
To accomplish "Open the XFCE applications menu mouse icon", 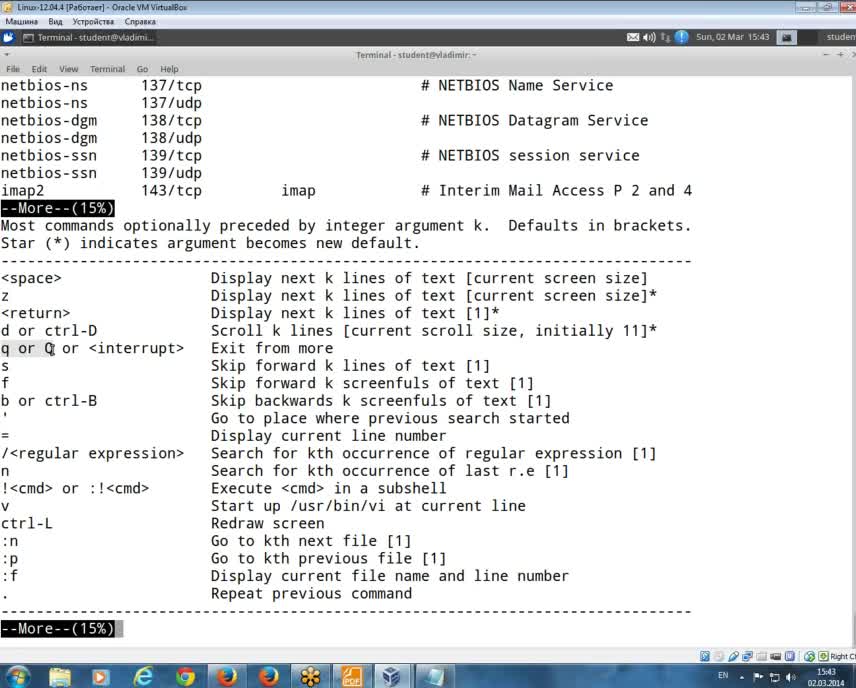I will pyautogui.click(x=8, y=37).
